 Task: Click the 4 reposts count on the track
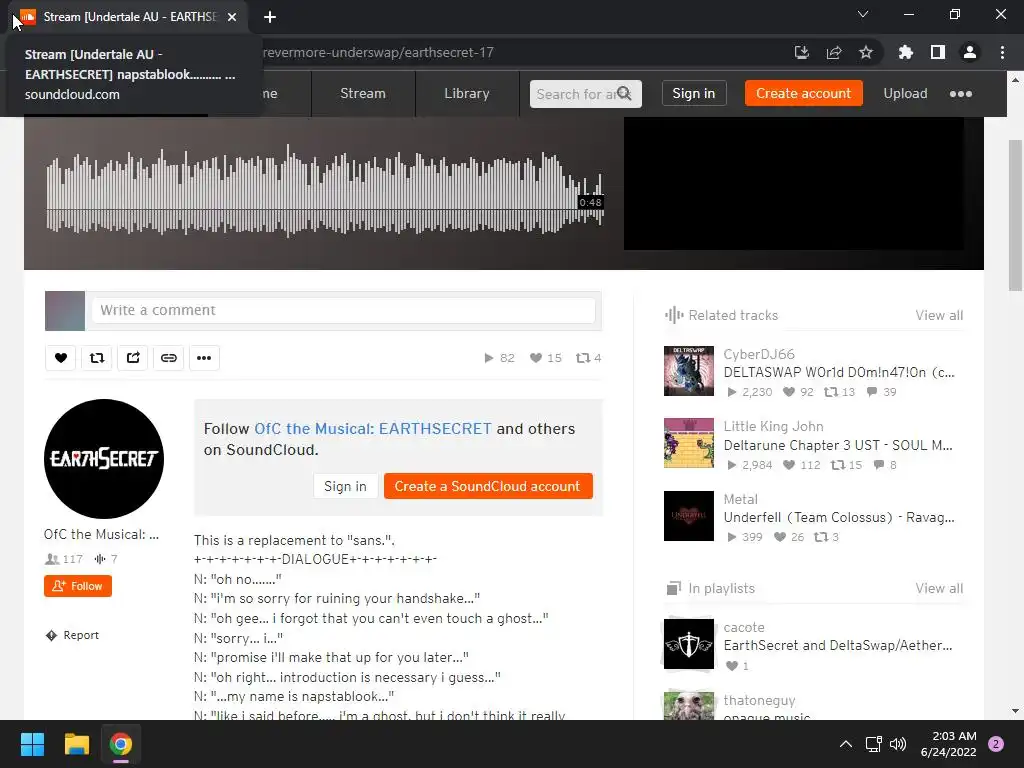[588, 358]
